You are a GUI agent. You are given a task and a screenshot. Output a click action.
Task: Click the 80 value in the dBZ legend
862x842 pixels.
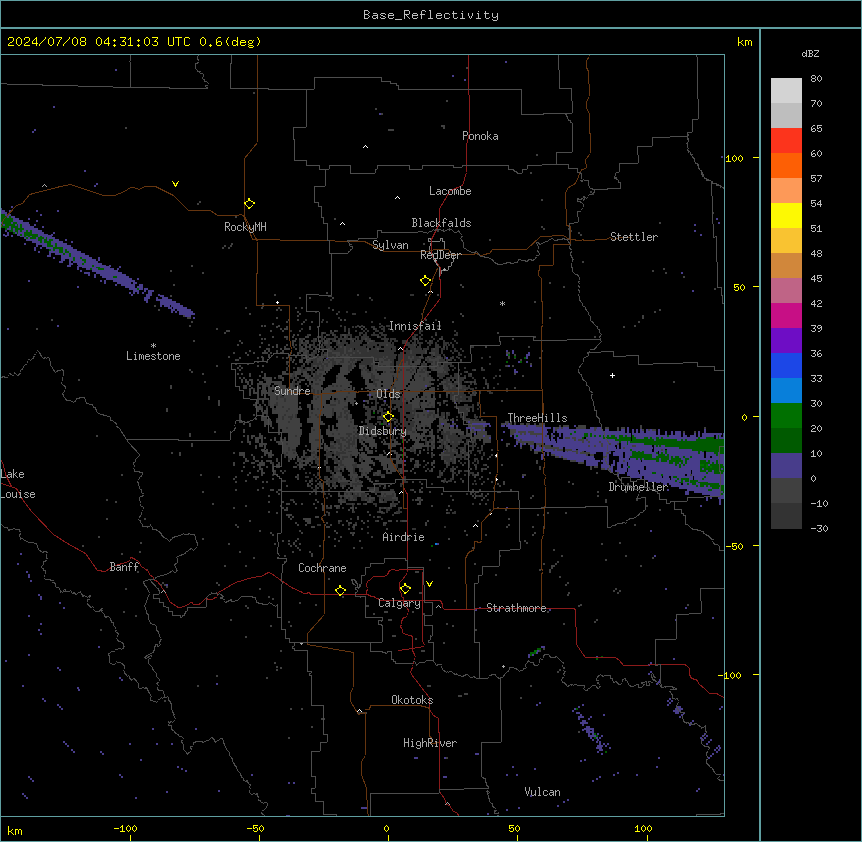816,79
